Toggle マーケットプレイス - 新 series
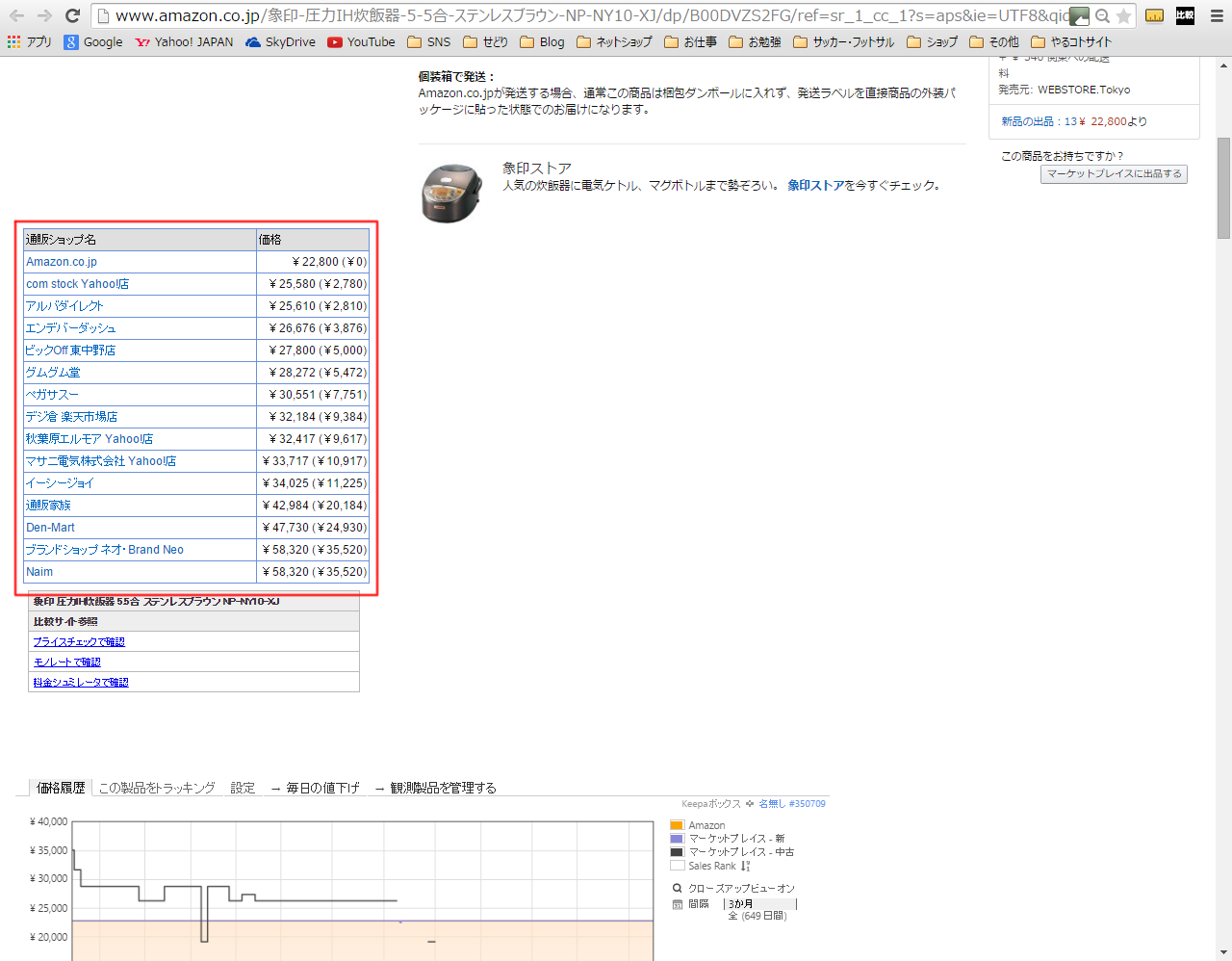The image size is (1232, 961). (x=727, y=839)
